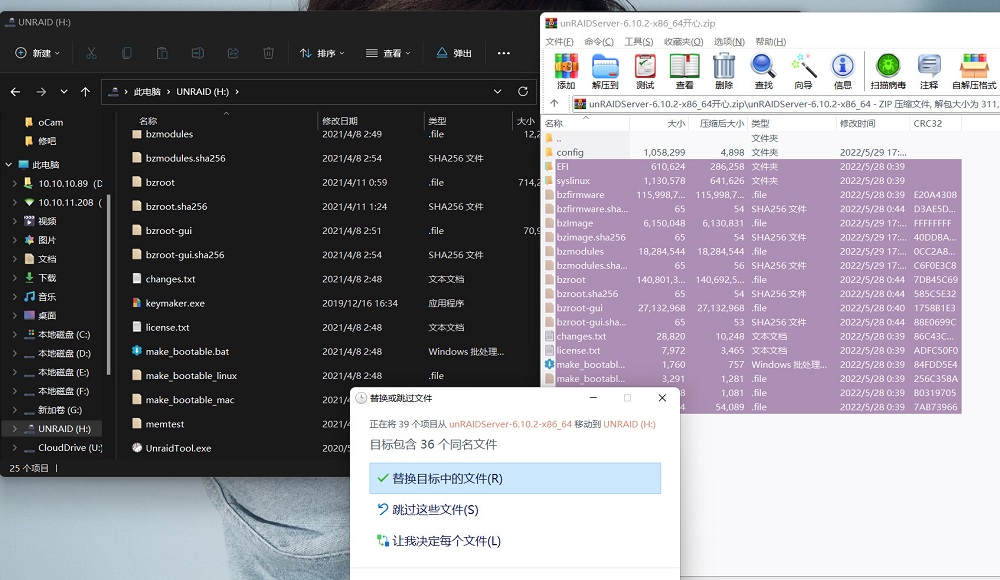The image size is (1000, 580).
Task: Click WinRAR's 查看 (View) book icon
Action: coord(684,71)
